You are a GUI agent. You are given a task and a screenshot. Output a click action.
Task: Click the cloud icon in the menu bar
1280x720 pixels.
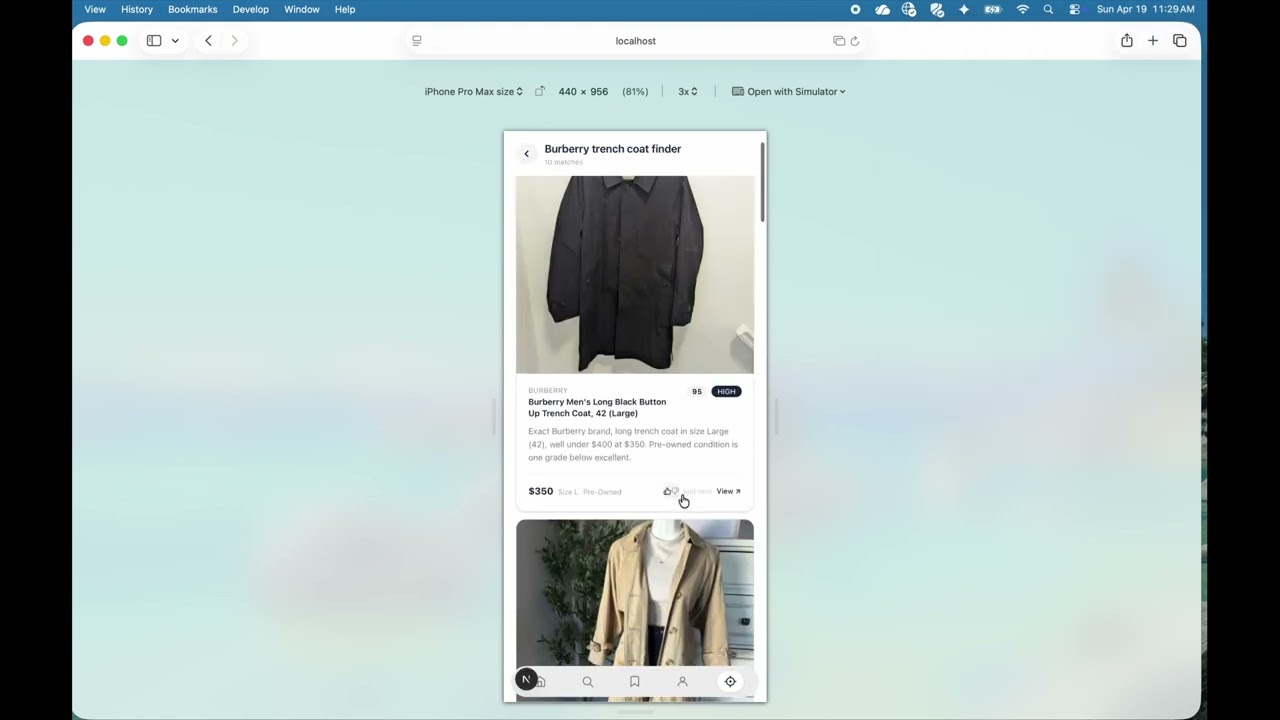(882, 9)
